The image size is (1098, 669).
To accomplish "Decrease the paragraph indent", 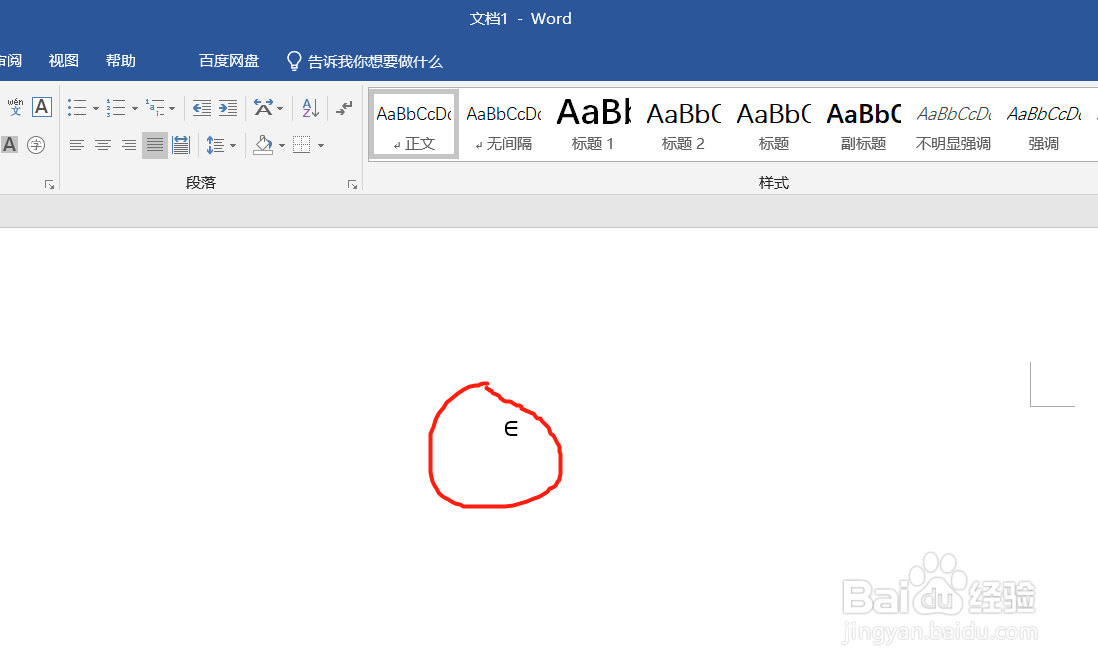I will pyautogui.click(x=202, y=108).
